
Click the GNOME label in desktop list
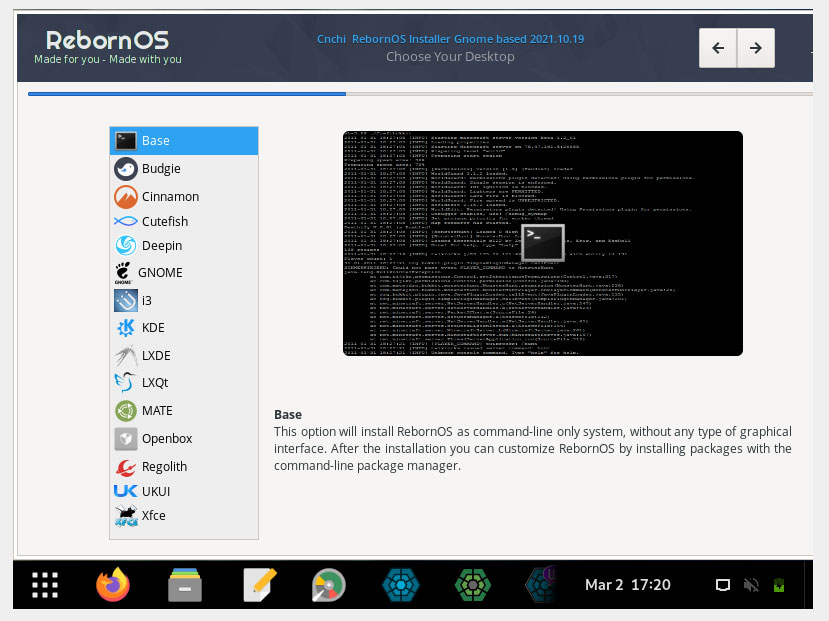pos(160,273)
